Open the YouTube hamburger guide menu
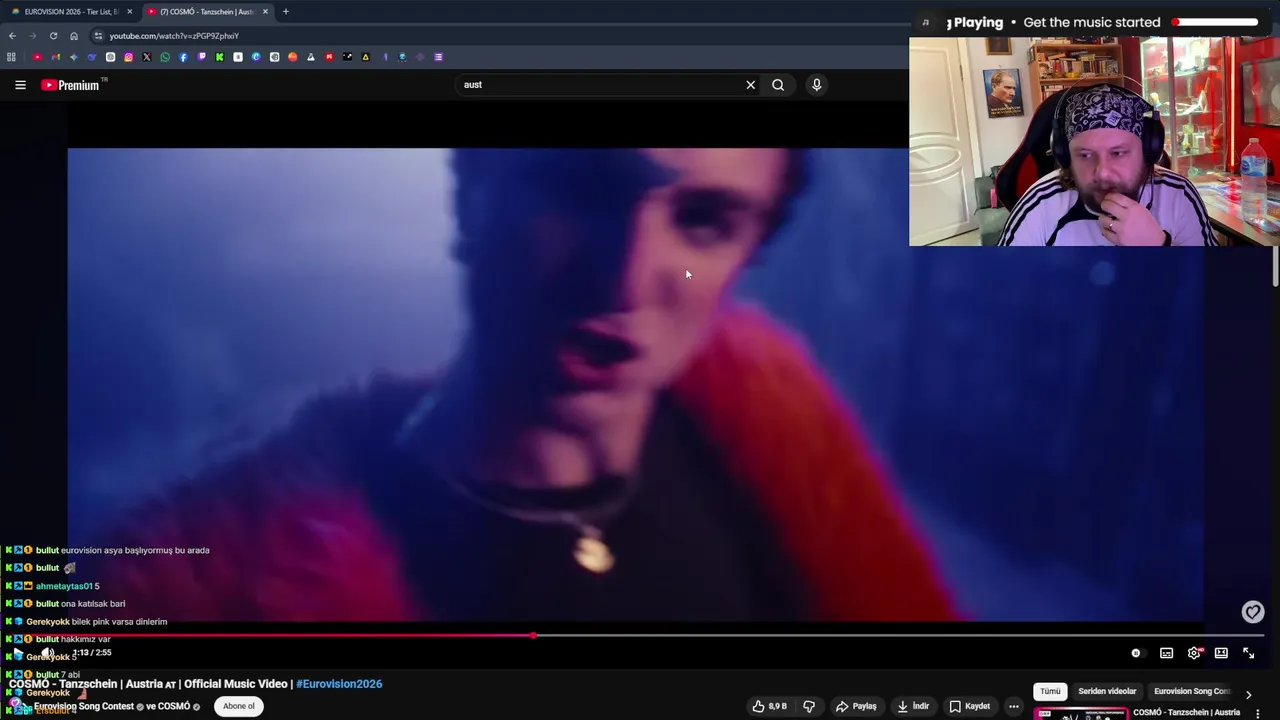This screenshot has width=1280, height=720. pyautogui.click(x=20, y=85)
